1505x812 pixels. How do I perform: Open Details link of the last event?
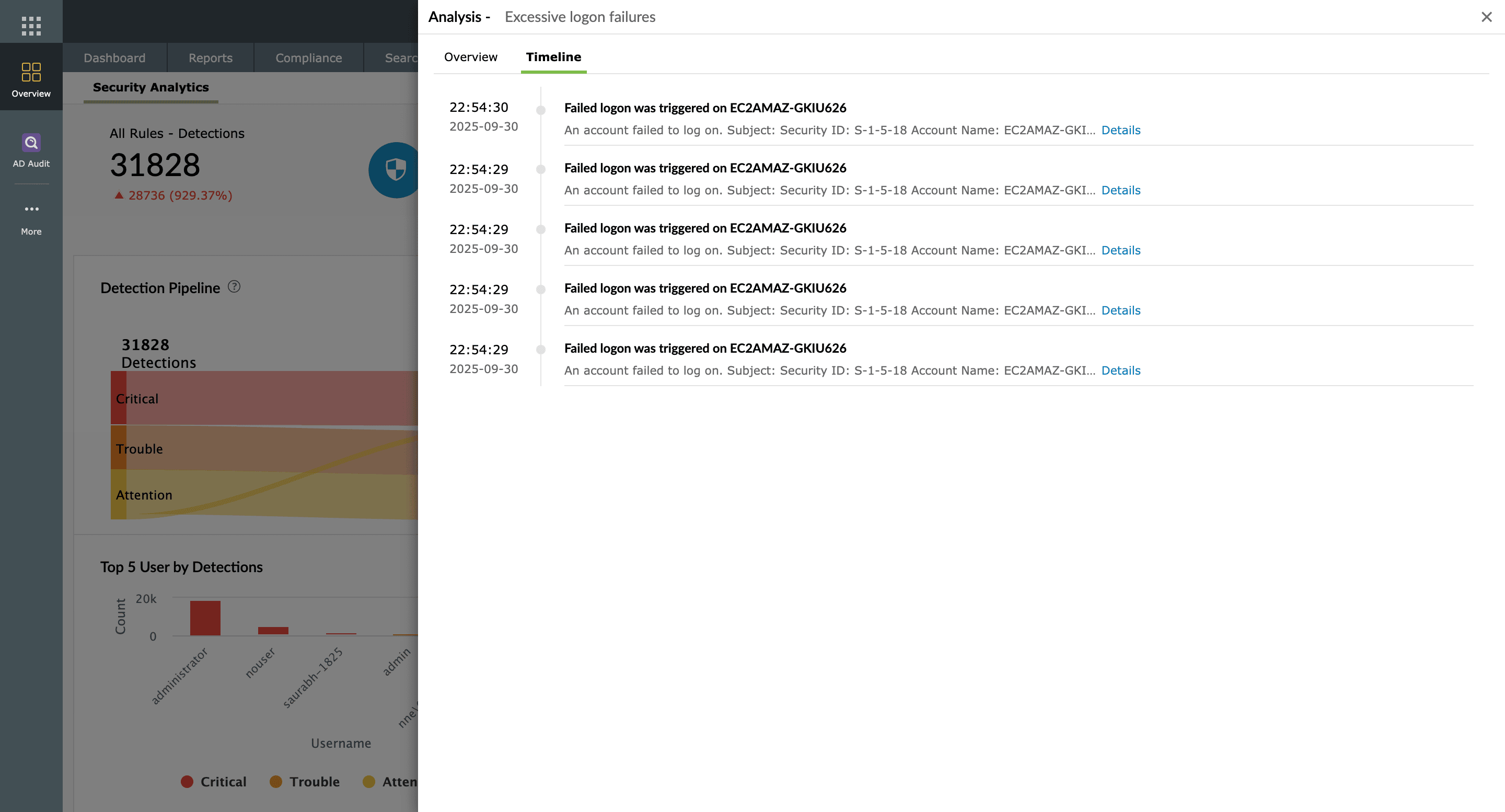tap(1120, 370)
